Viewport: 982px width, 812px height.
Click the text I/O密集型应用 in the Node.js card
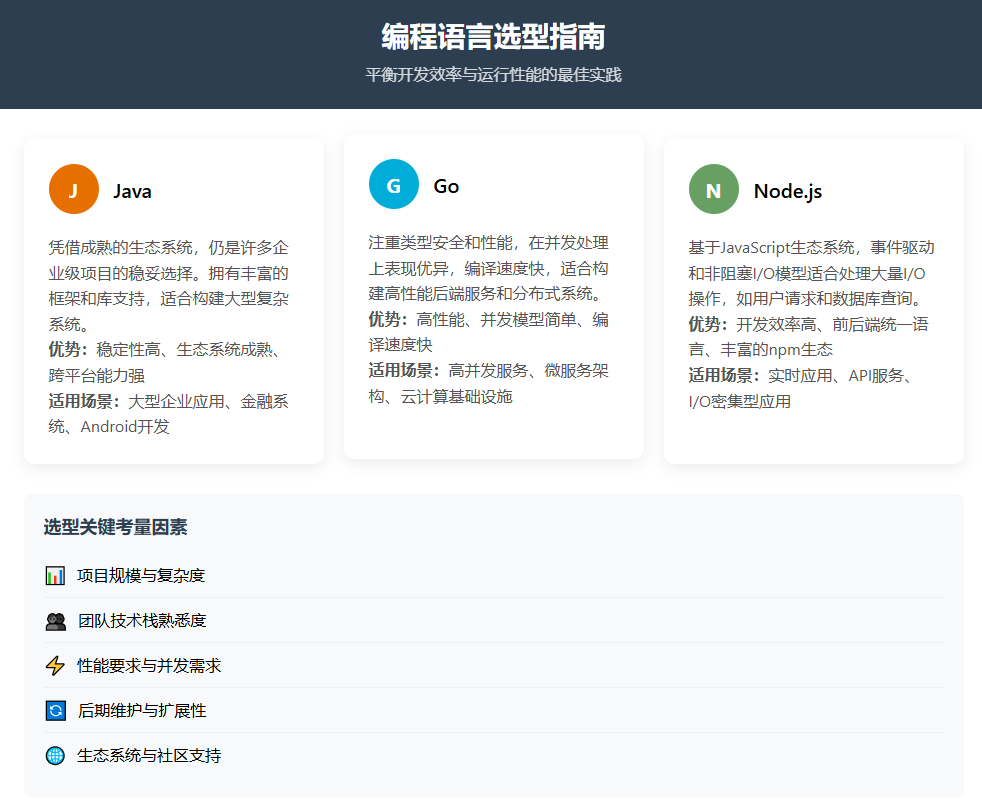pyautogui.click(x=740, y=401)
